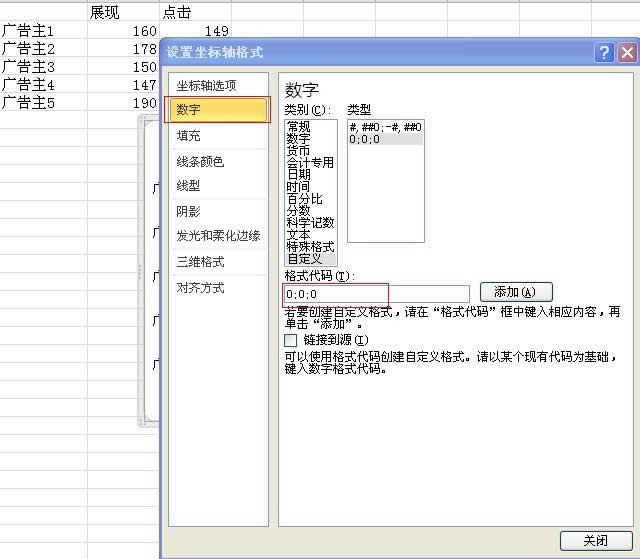Enable the 链接到源 checkbox
The width and height of the screenshot is (640, 559).
pos(290,340)
